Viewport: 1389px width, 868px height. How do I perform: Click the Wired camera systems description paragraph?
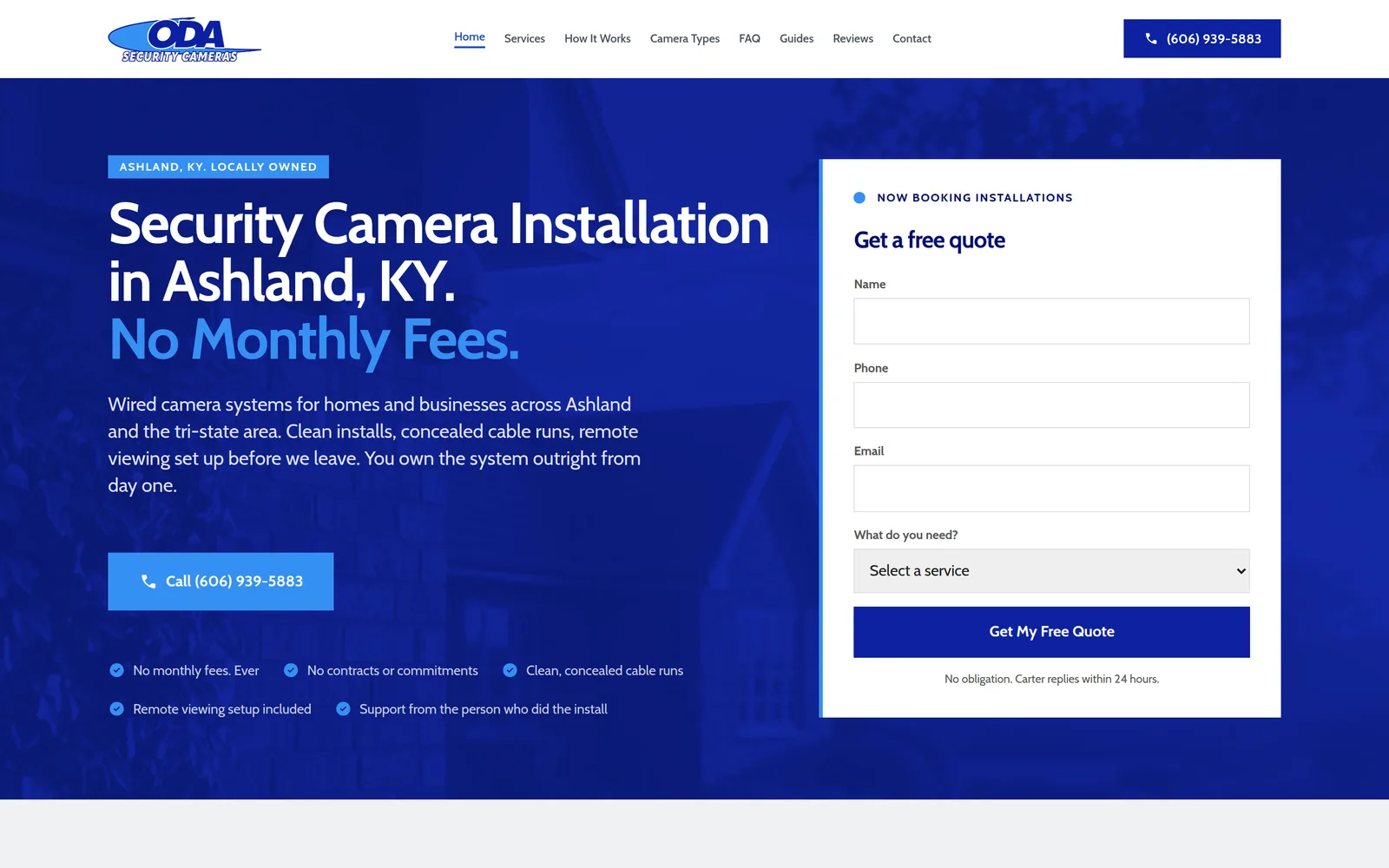(x=374, y=445)
